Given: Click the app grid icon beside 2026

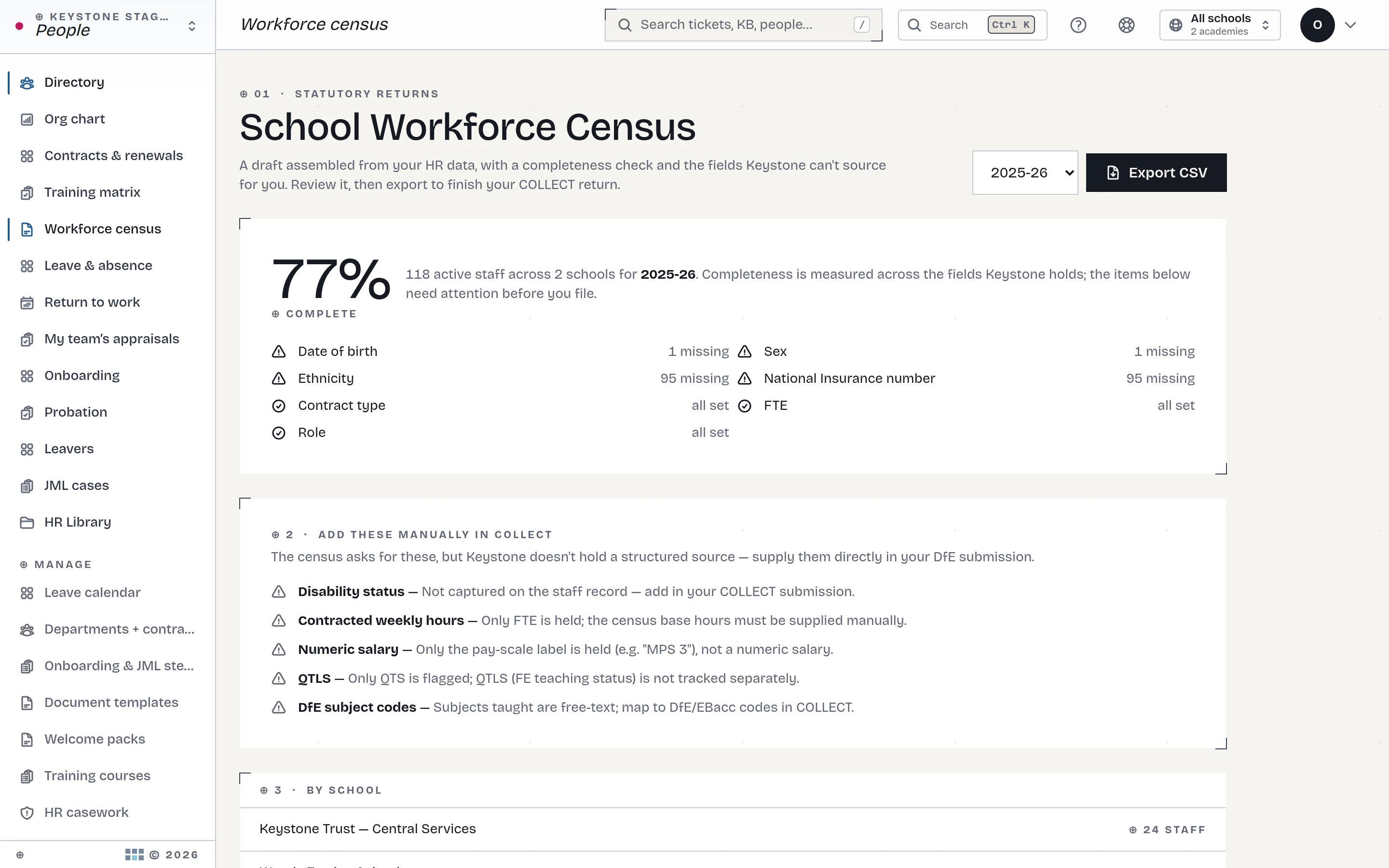Looking at the screenshot, I should [134, 855].
